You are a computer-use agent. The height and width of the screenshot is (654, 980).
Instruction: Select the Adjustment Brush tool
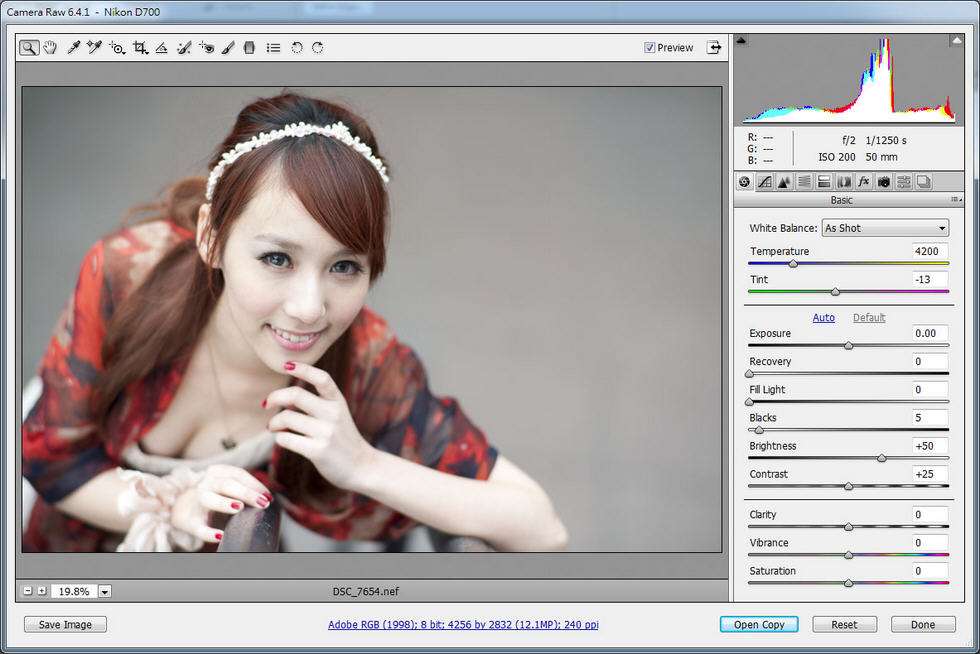point(228,48)
